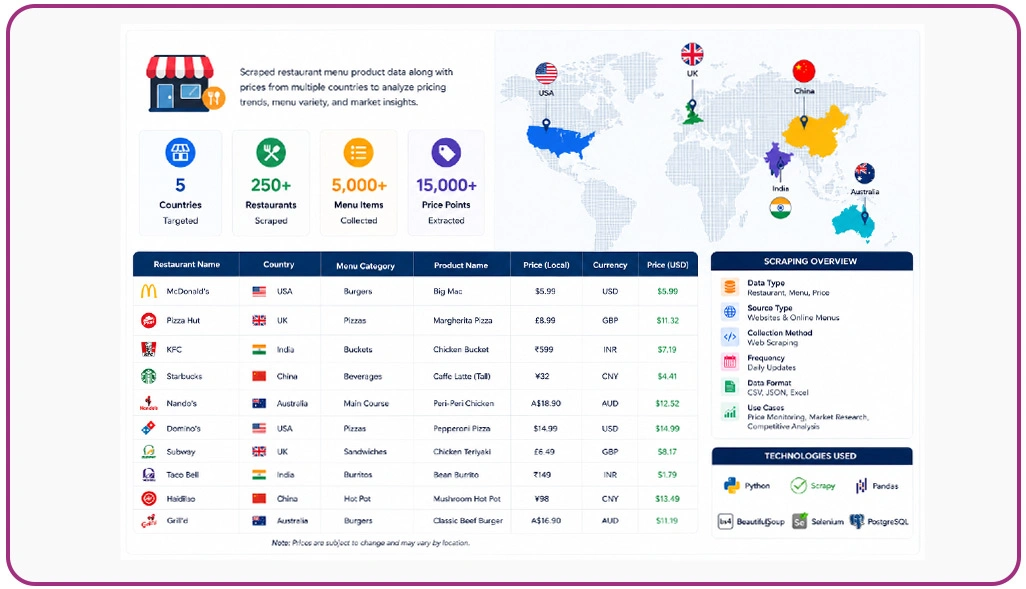Click the UK flag on the map
This screenshot has height=589, width=1026.
click(x=692, y=54)
